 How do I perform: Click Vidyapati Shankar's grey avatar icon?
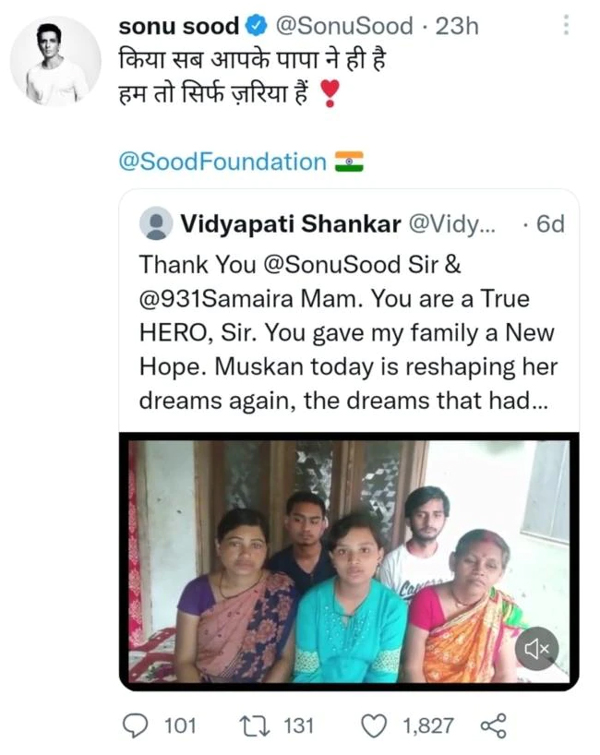pyautogui.click(x=156, y=222)
